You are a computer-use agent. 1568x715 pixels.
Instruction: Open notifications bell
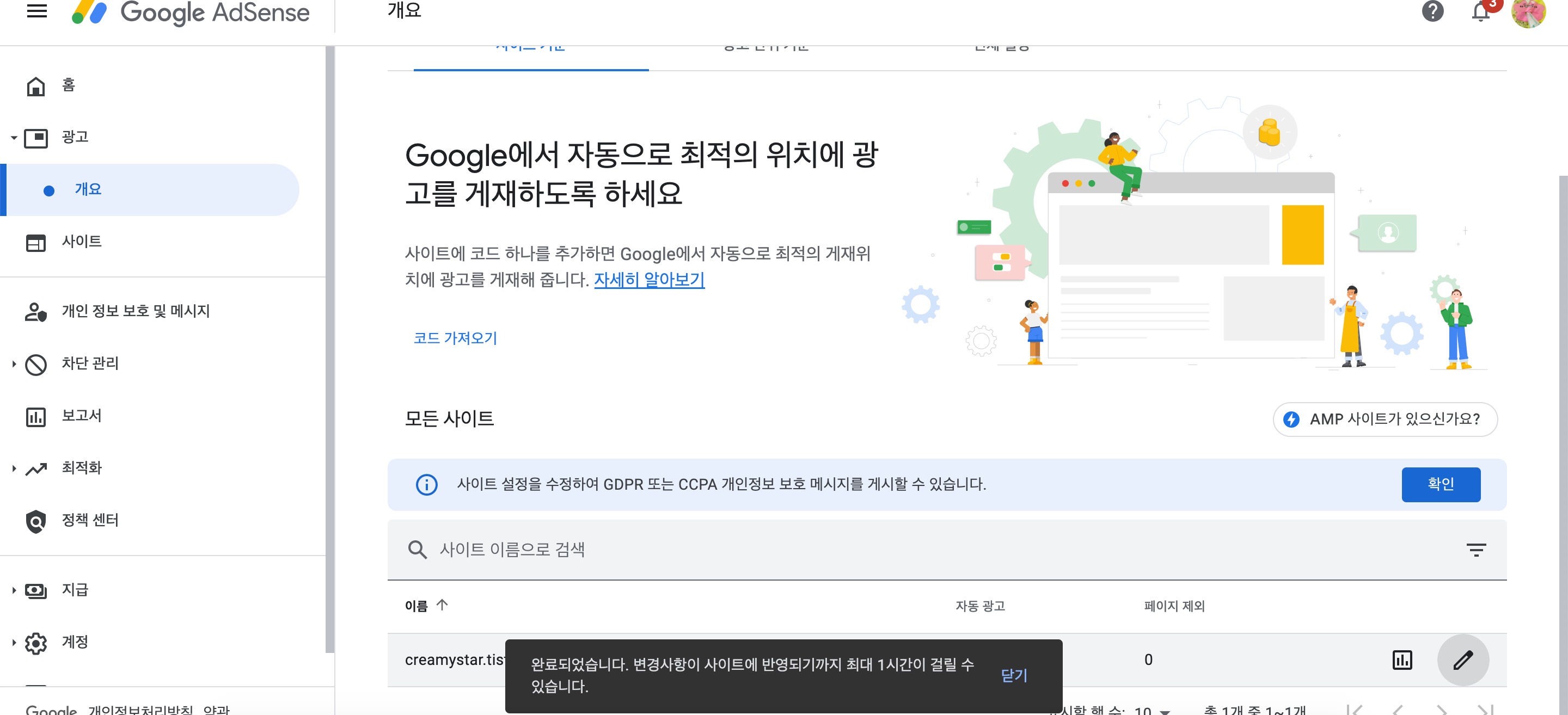1480,11
